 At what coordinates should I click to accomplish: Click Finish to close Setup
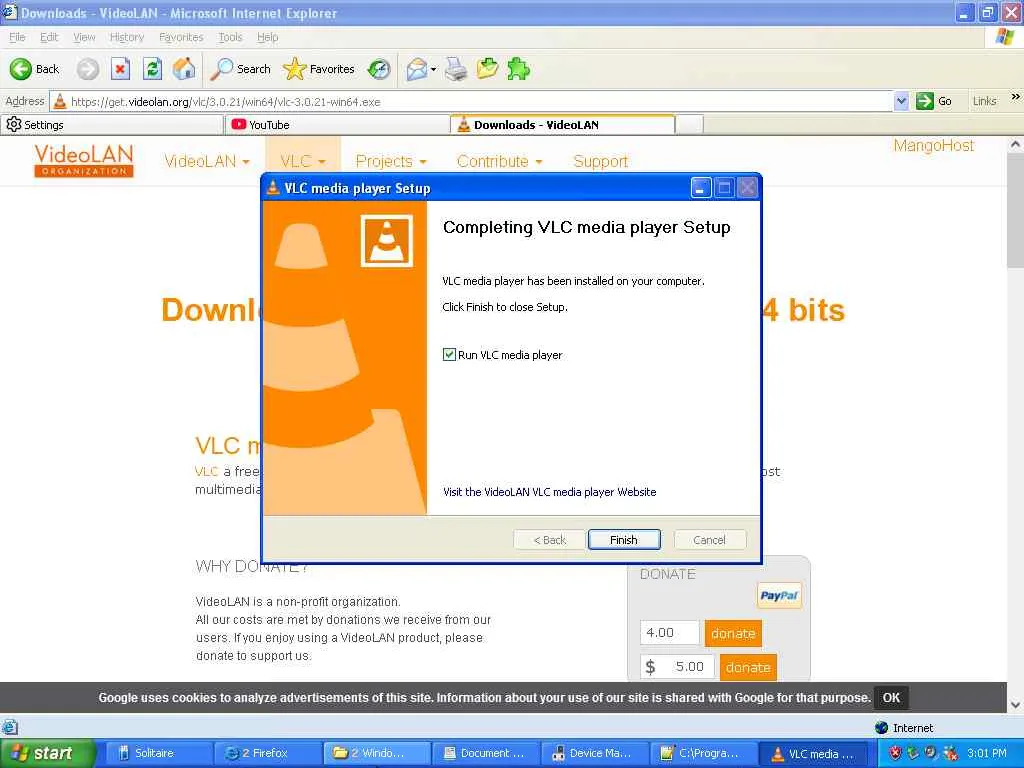[x=624, y=540]
